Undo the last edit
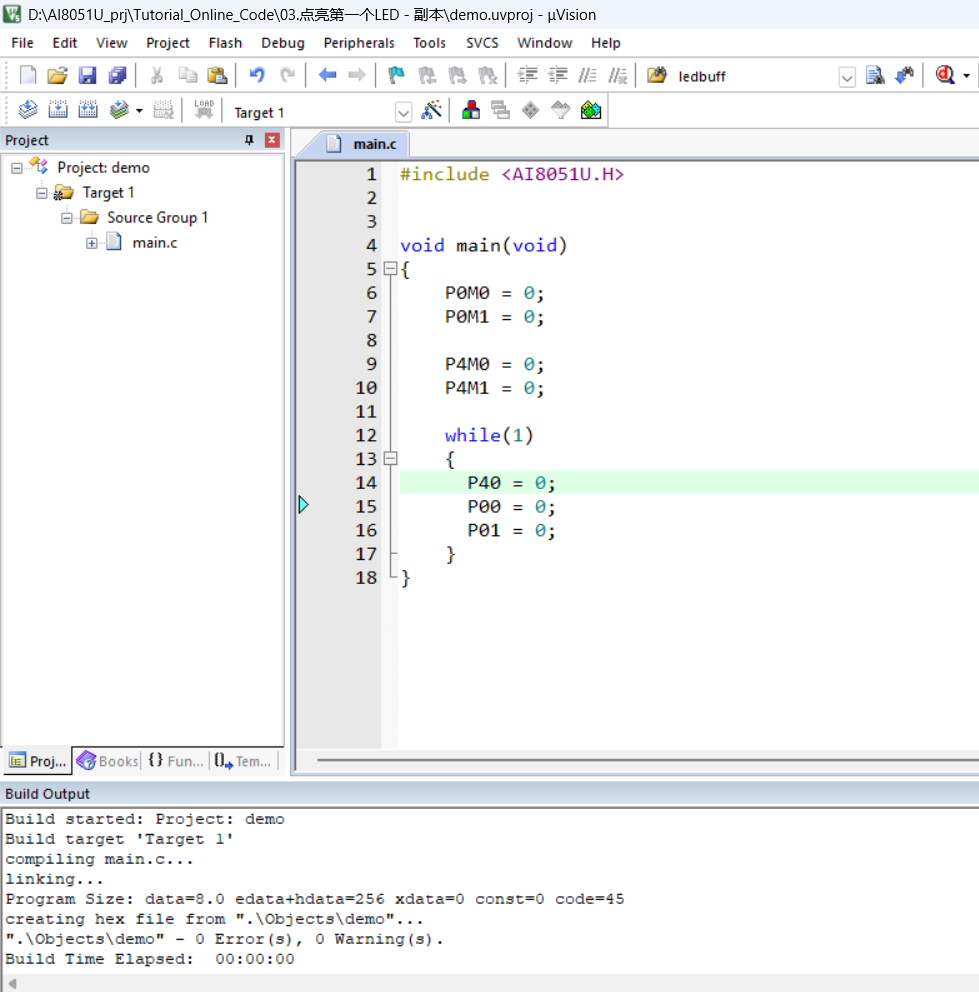 (x=256, y=75)
